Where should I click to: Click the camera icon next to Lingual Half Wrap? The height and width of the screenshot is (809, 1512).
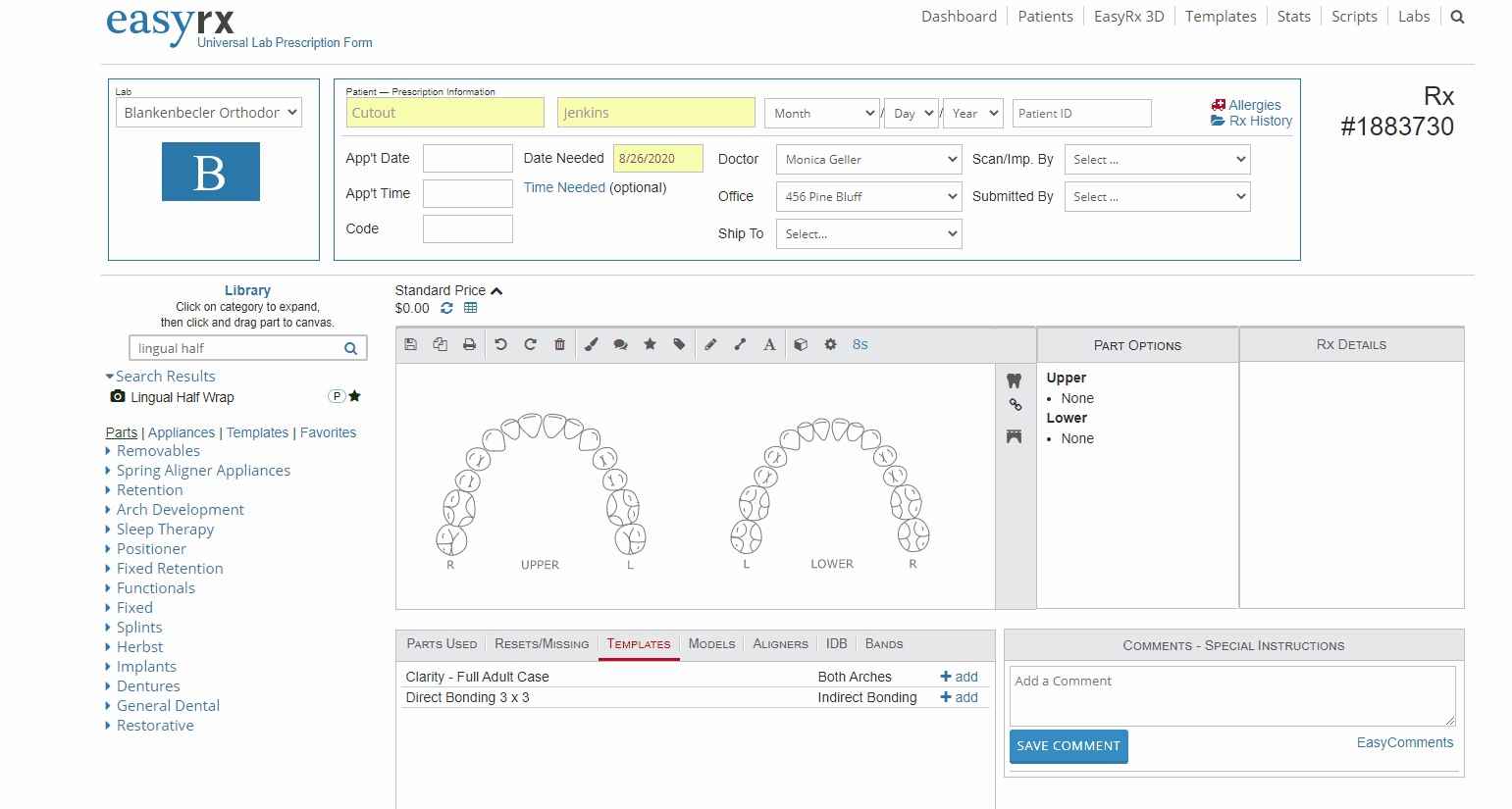coord(118,396)
